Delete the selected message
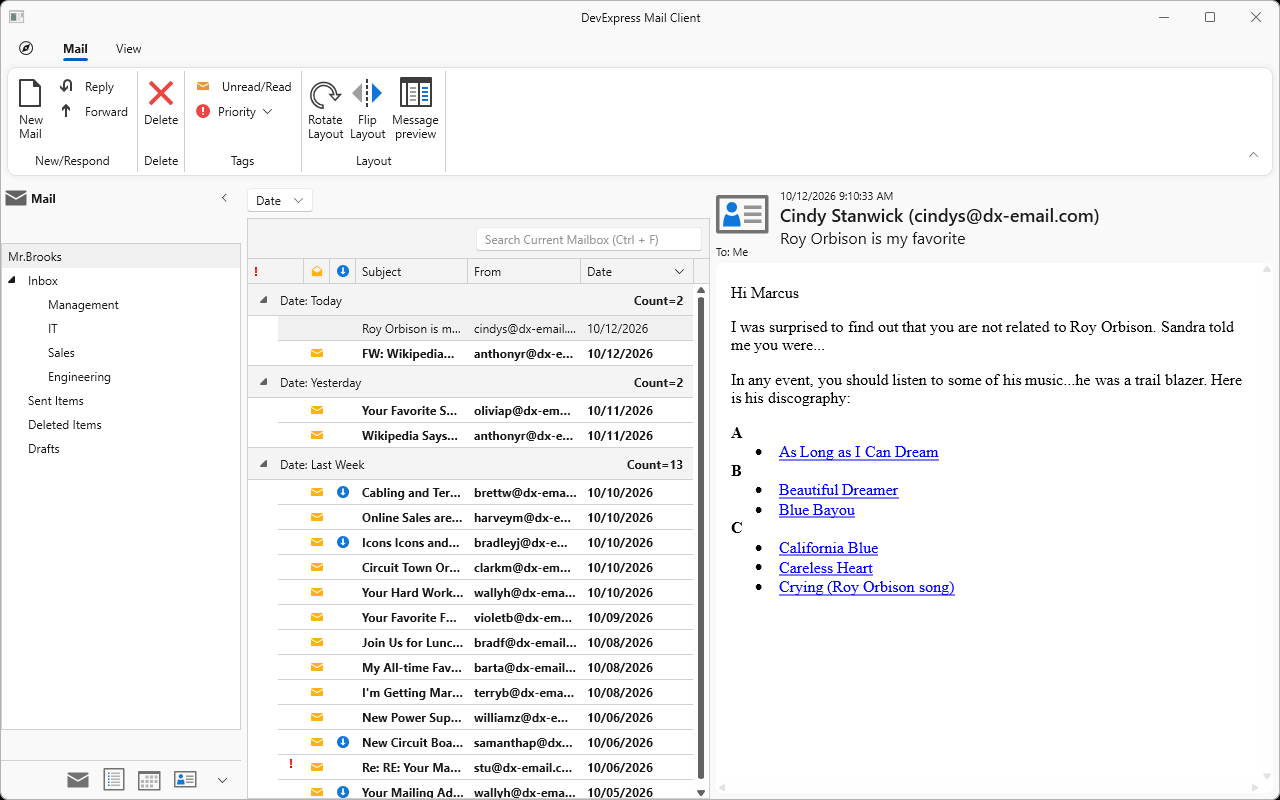 pyautogui.click(x=161, y=104)
